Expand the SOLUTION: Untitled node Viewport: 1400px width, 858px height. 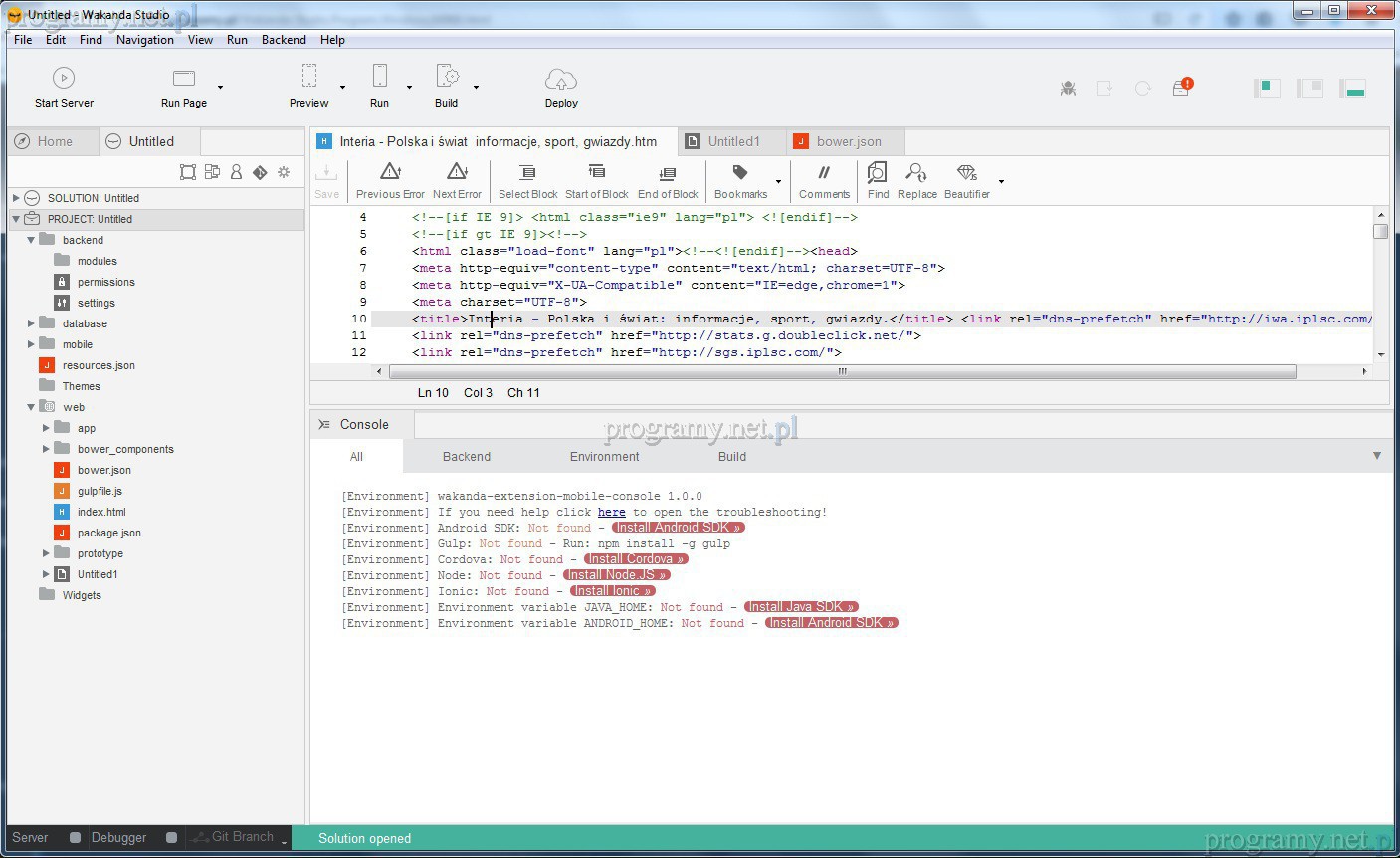[16, 198]
